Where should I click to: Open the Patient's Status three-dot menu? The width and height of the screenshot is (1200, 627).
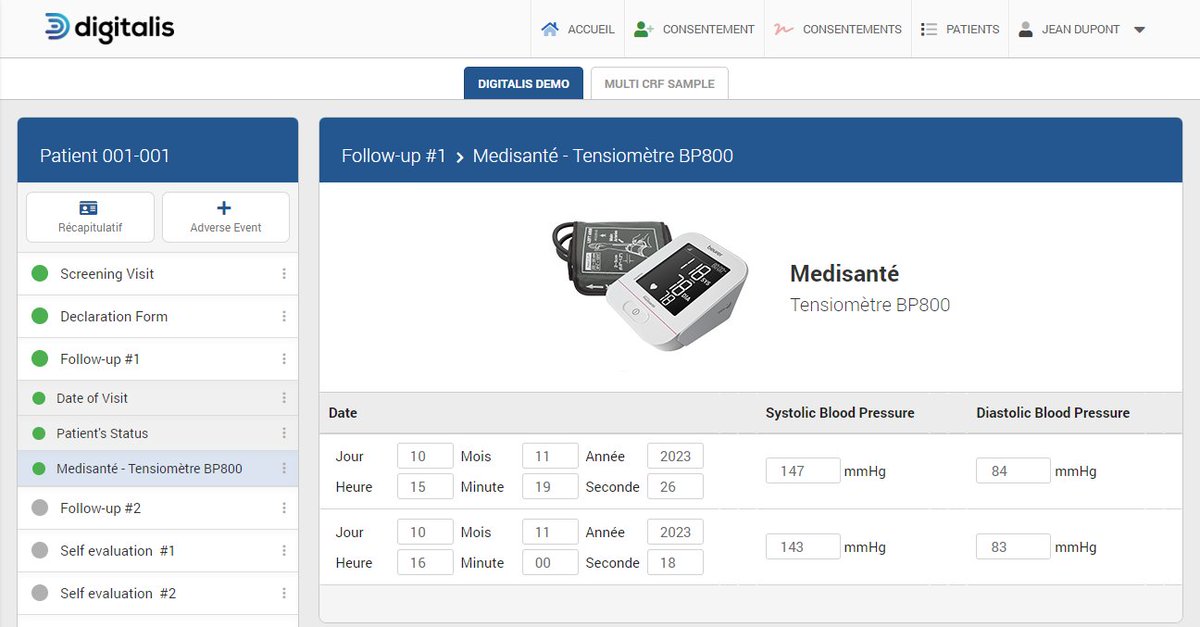[x=284, y=433]
